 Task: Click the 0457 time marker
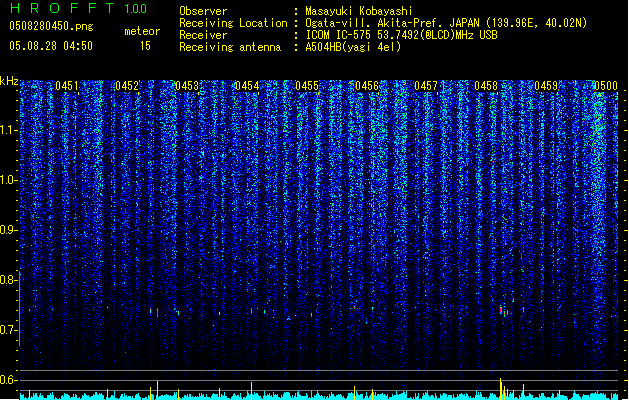pyautogui.click(x=426, y=86)
